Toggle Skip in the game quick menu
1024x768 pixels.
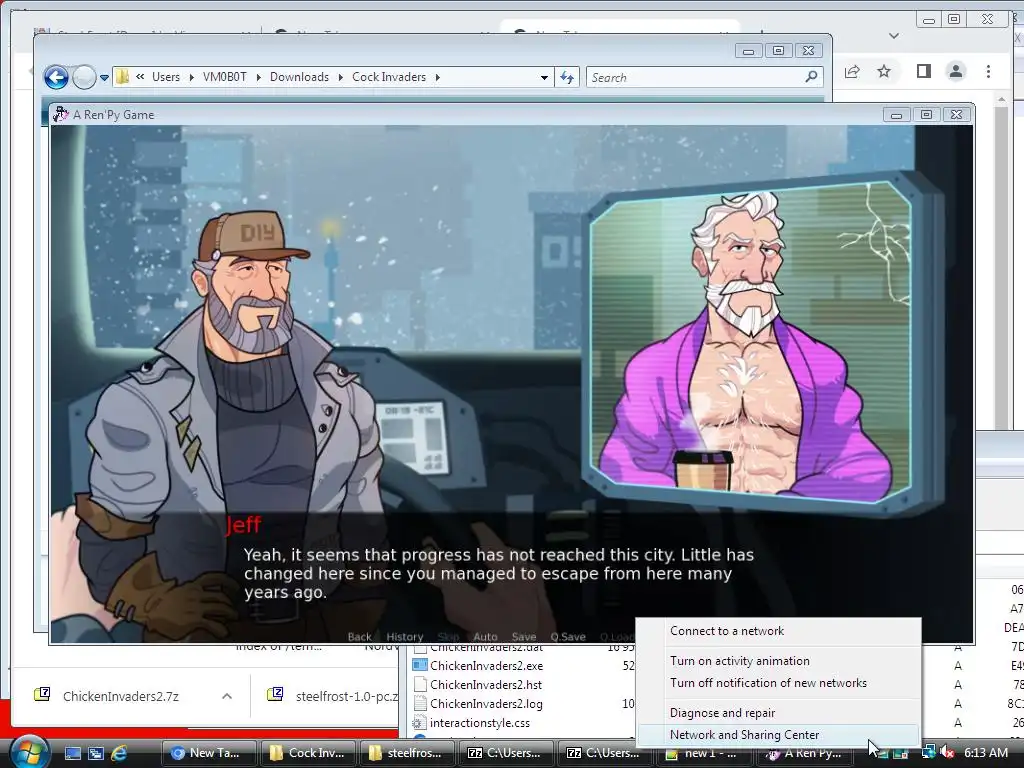point(448,637)
